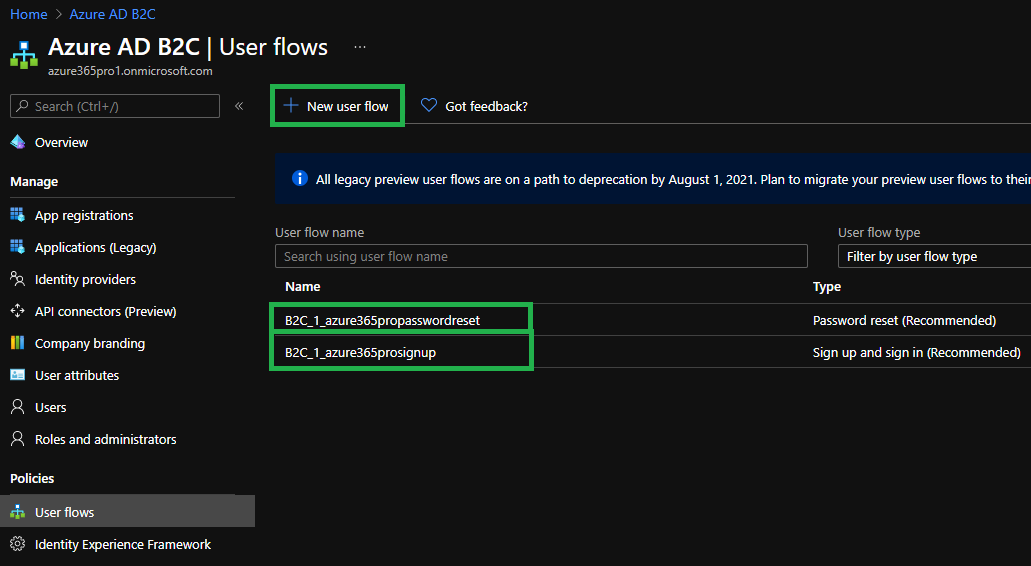Open the ellipsis more options menu
This screenshot has height=566, width=1031.
point(360,47)
